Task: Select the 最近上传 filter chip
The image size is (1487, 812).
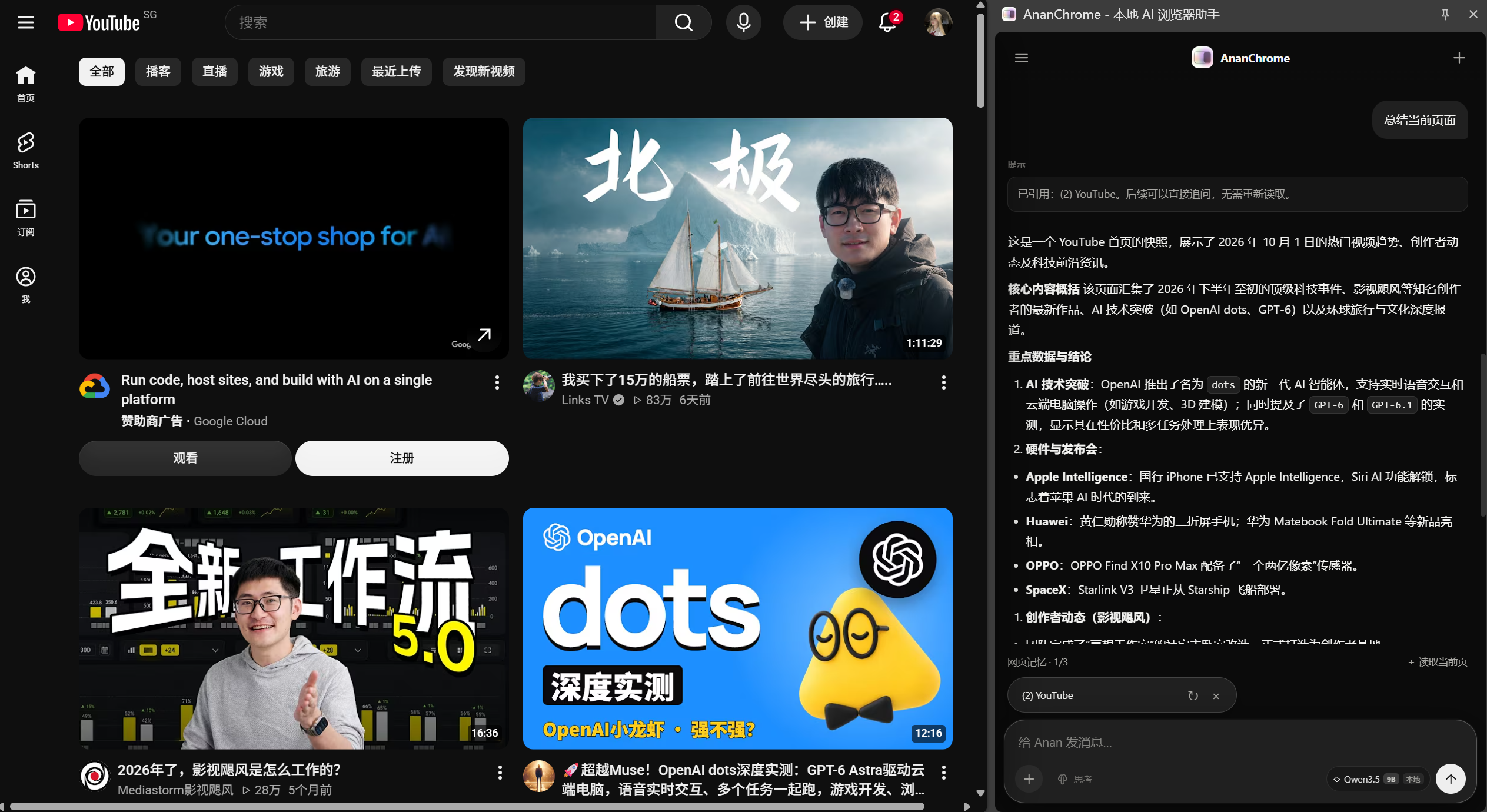Action: (397, 72)
